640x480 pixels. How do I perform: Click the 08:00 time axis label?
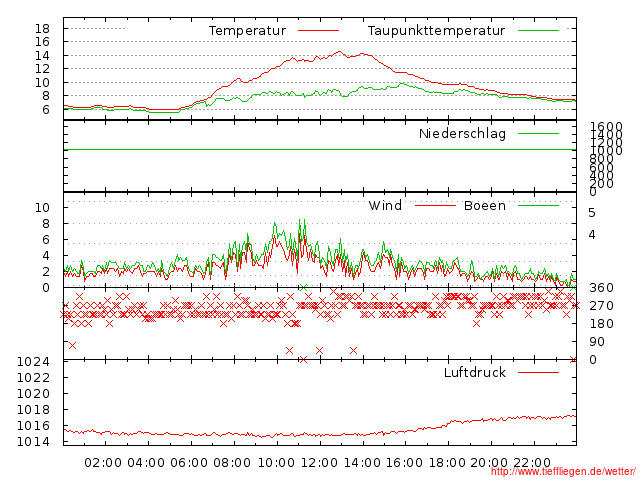[x=232, y=463]
